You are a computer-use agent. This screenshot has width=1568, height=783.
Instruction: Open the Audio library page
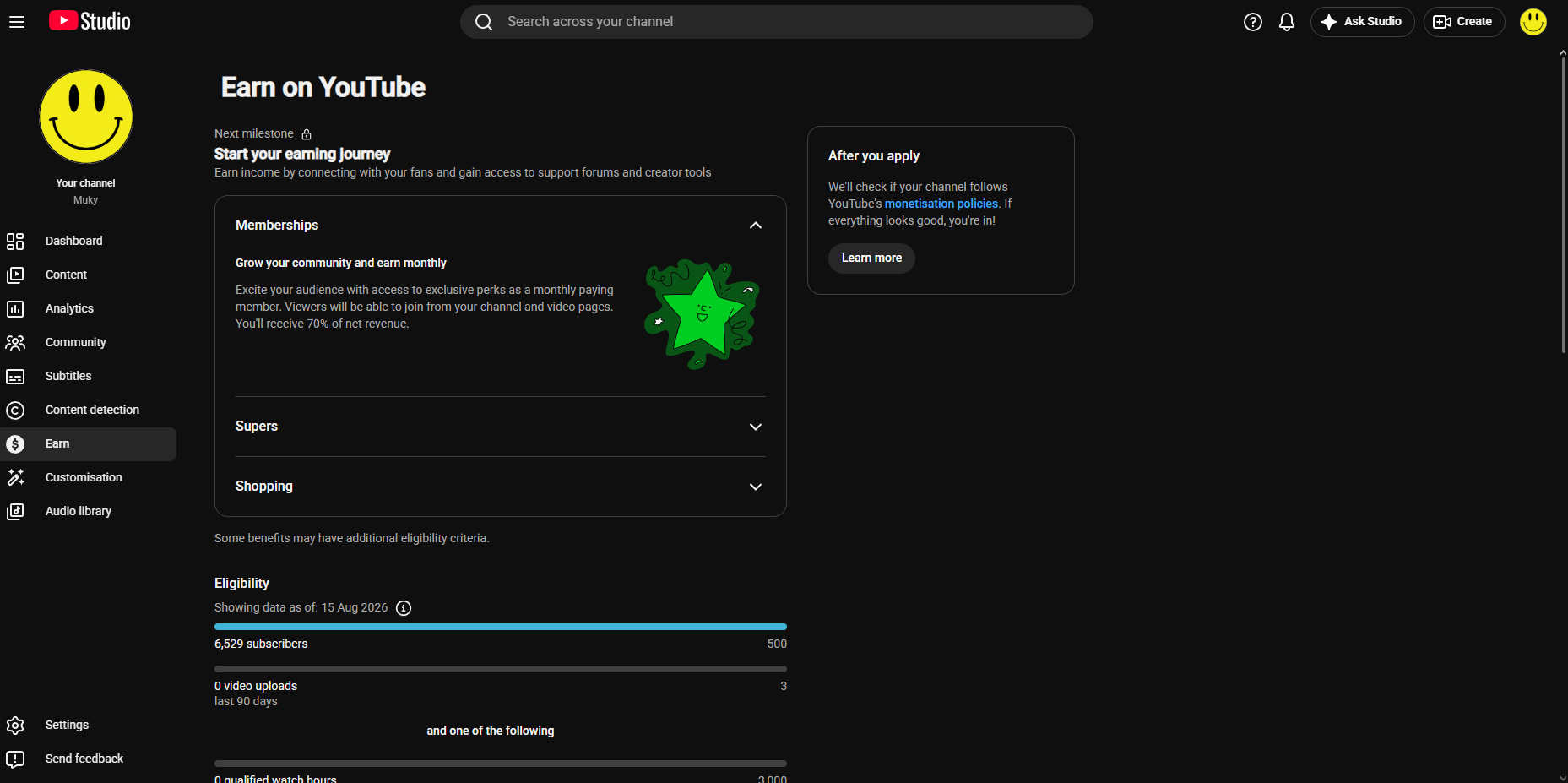(x=88, y=512)
